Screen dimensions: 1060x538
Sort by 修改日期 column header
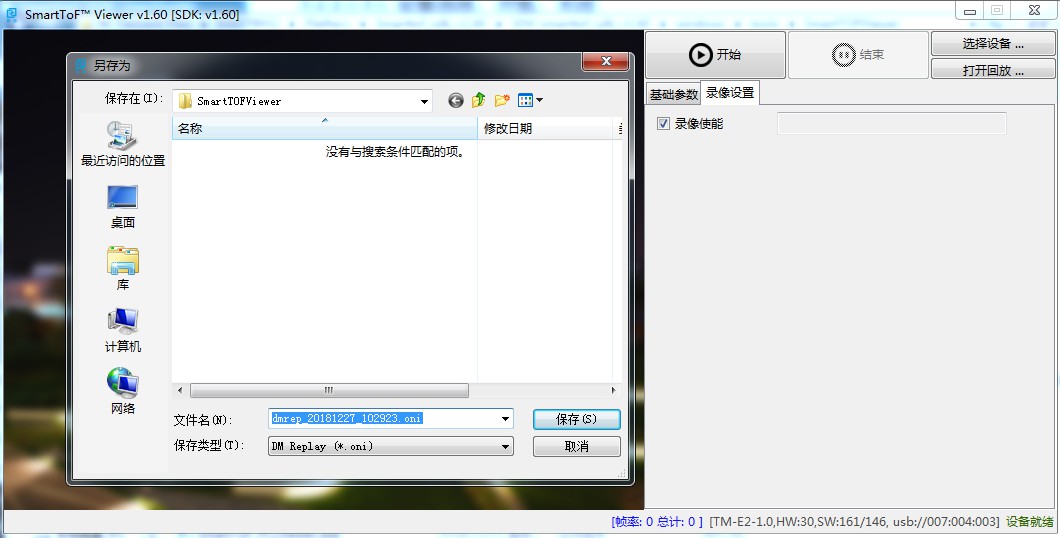[x=546, y=128]
